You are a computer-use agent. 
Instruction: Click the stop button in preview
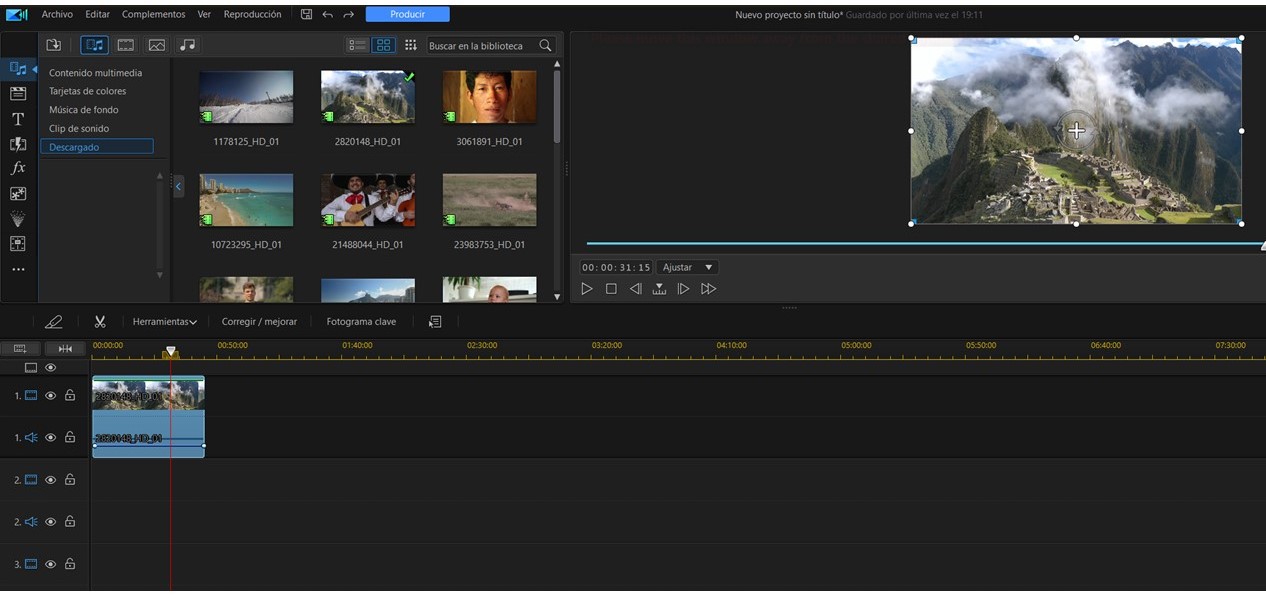click(611, 289)
